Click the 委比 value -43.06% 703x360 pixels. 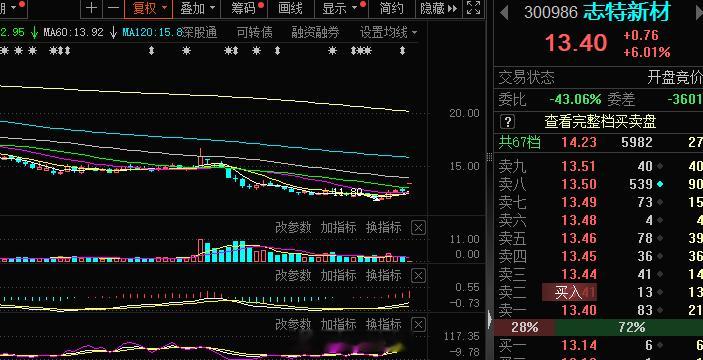(x=575, y=100)
